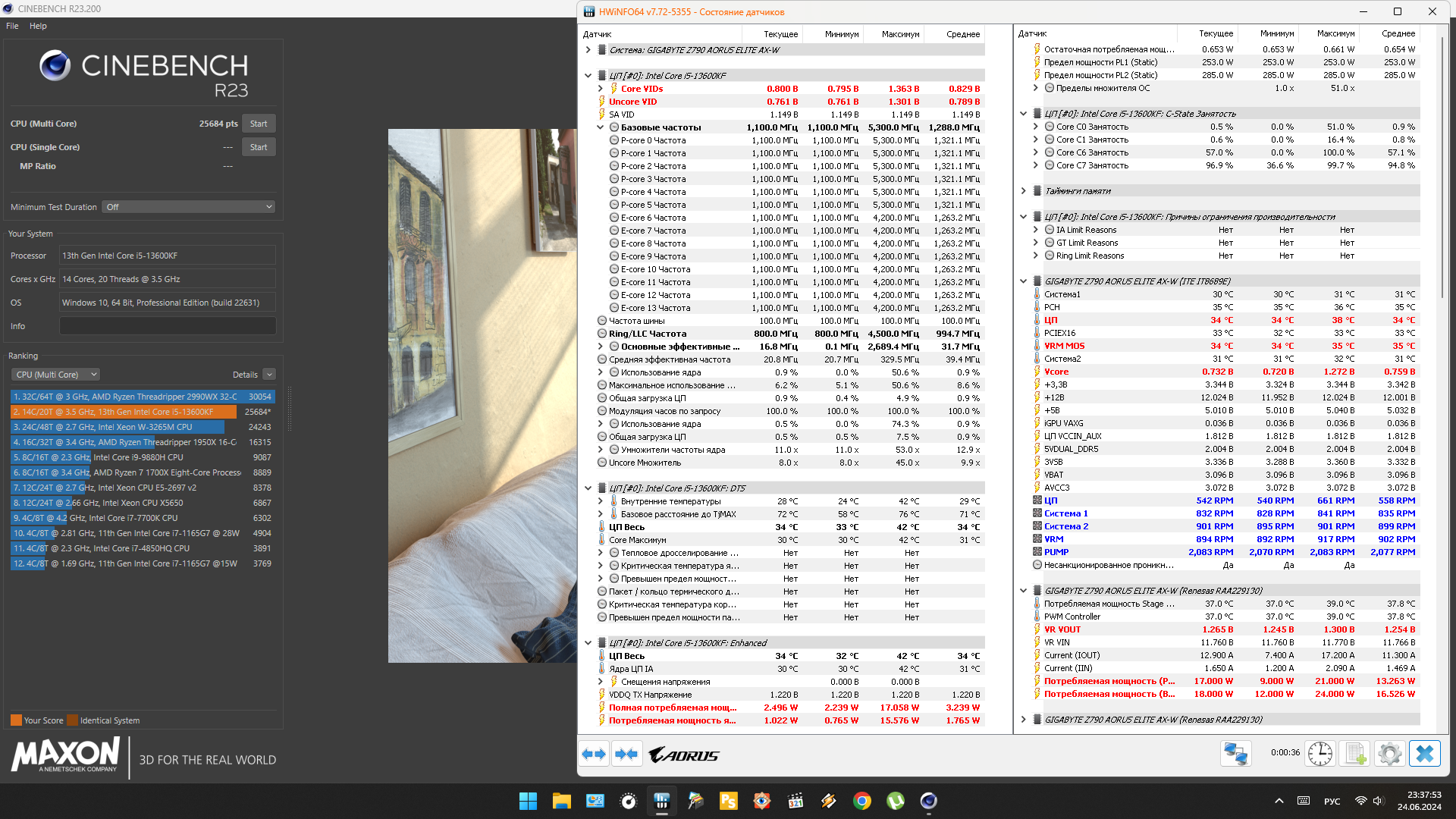This screenshot has height=819, width=1456.
Task: Click the collapse columns arrows icon in HWiNFO
Action: (626, 754)
